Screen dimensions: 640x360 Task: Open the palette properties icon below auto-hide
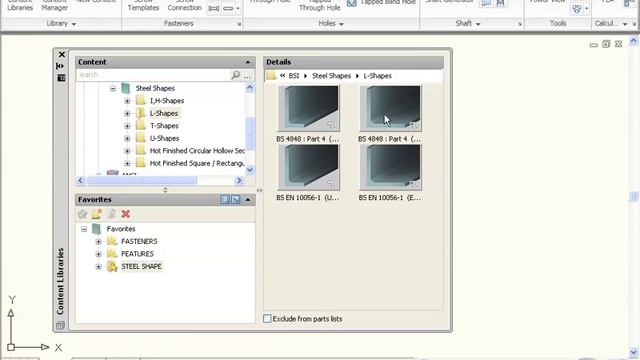coord(61,78)
